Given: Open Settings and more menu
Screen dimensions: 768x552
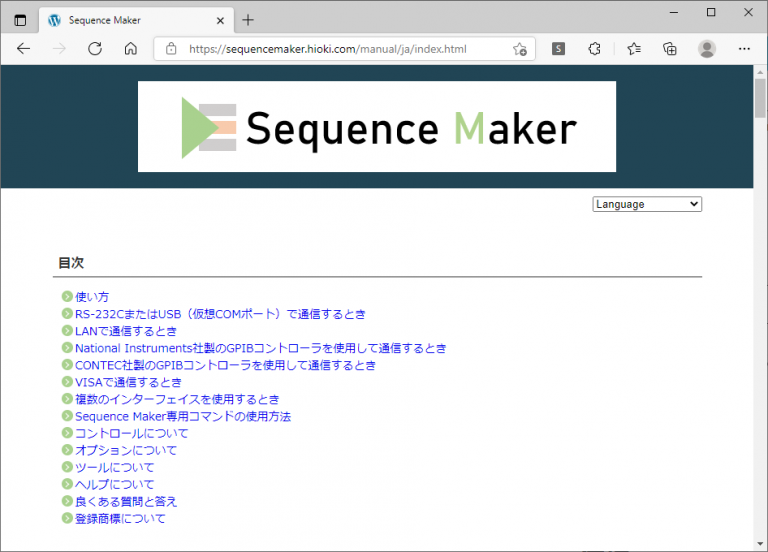Looking at the screenshot, I should click(x=744, y=48).
